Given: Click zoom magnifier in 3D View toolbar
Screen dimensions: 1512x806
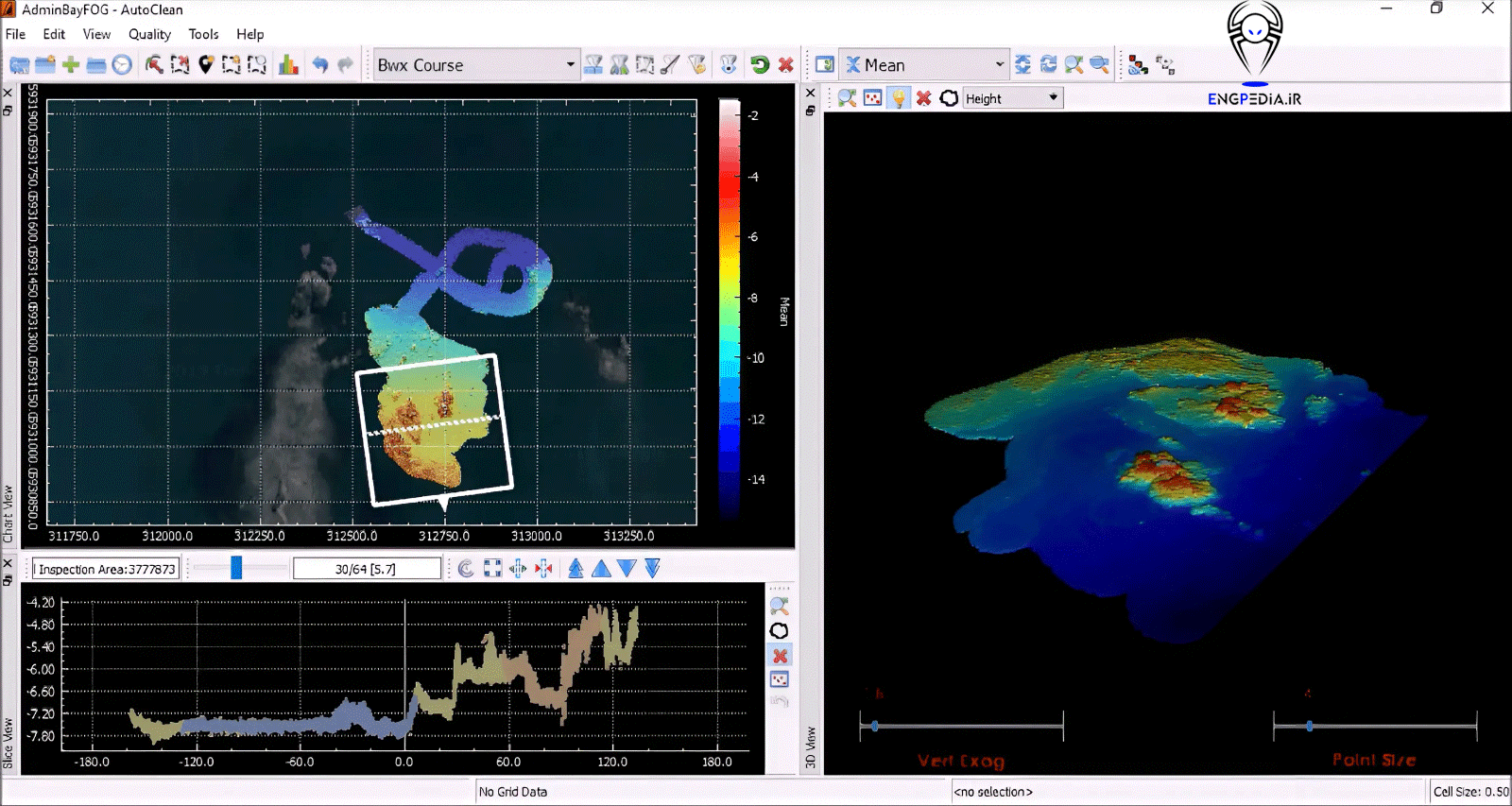Looking at the screenshot, I should pyautogui.click(x=847, y=98).
